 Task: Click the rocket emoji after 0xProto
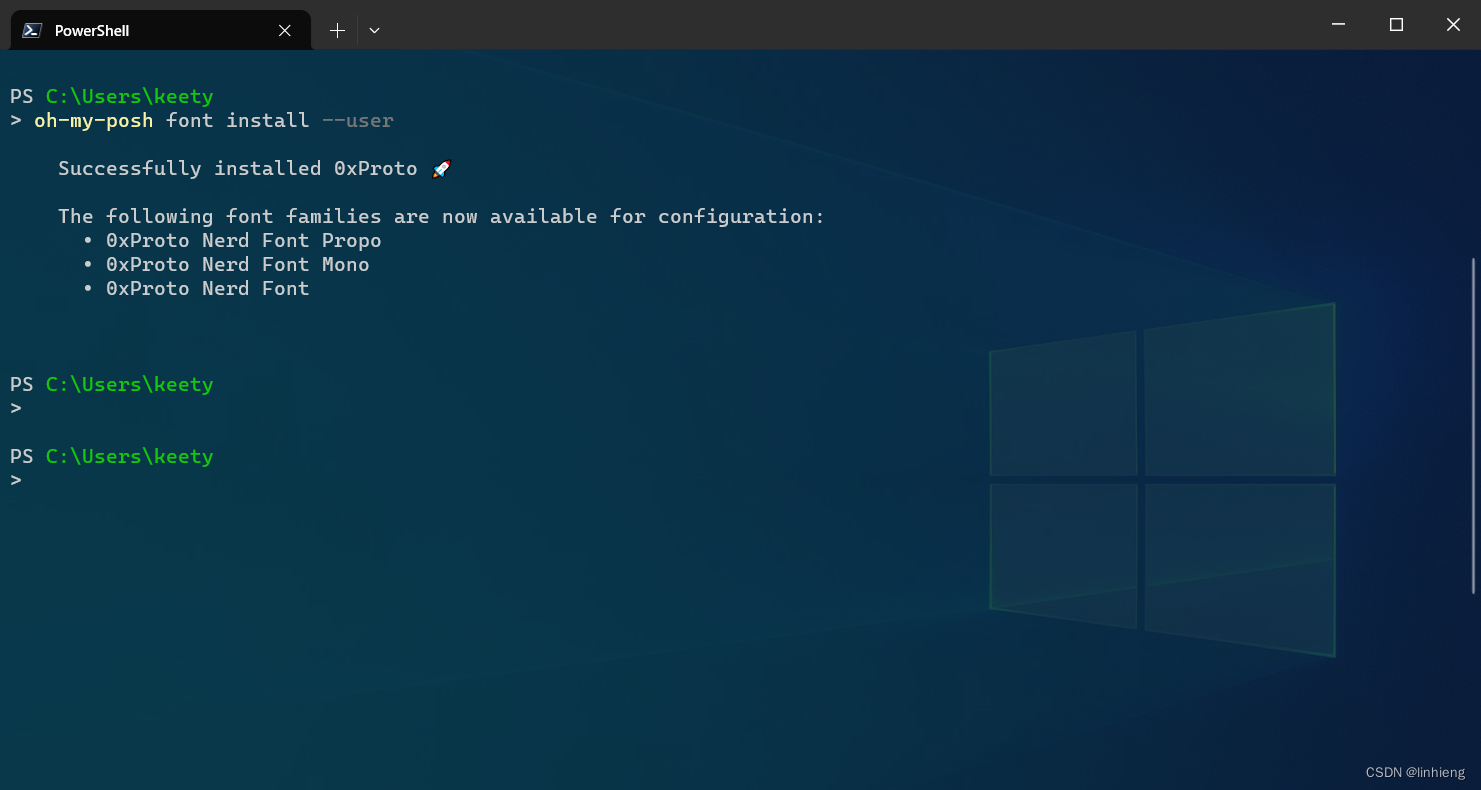click(x=442, y=168)
